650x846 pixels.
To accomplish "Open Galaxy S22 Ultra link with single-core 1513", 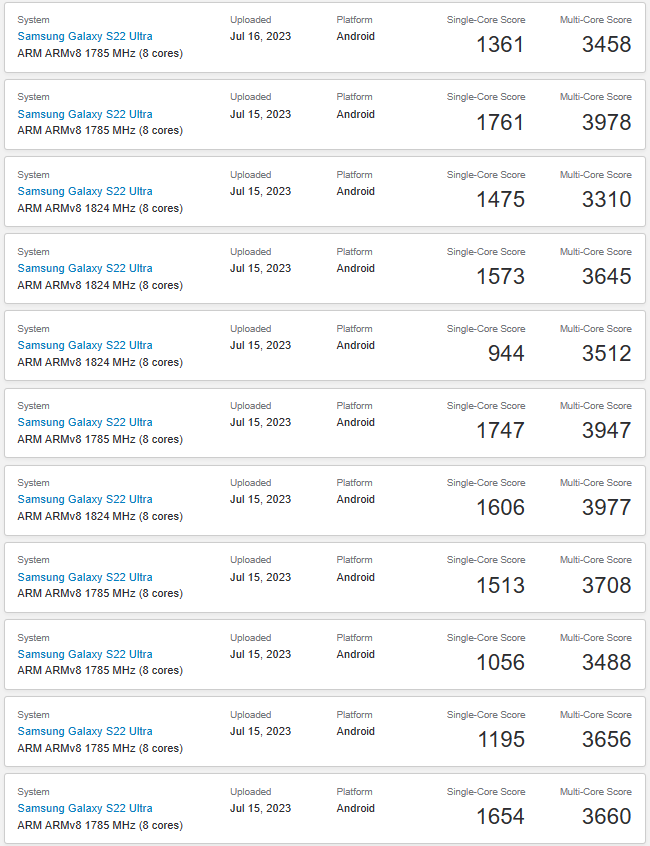I will tap(85, 577).
